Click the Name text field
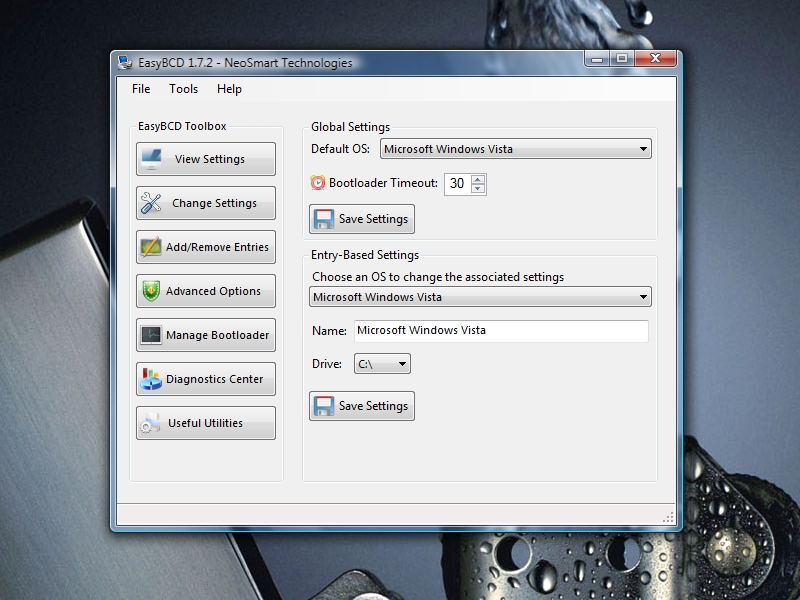800x600 pixels. coord(501,331)
